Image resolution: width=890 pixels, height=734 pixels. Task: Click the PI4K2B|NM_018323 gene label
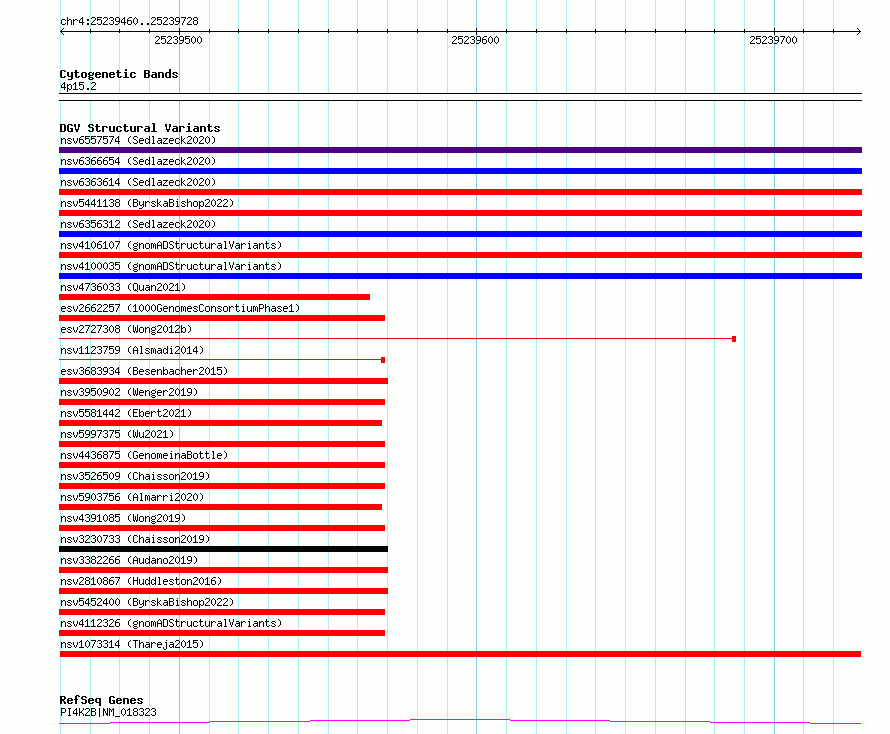tap(108, 712)
